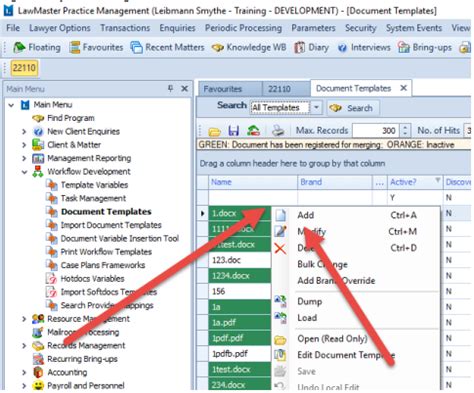Select the 156 template row
The height and width of the screenshot is (393, 474).
click(240, 291)
